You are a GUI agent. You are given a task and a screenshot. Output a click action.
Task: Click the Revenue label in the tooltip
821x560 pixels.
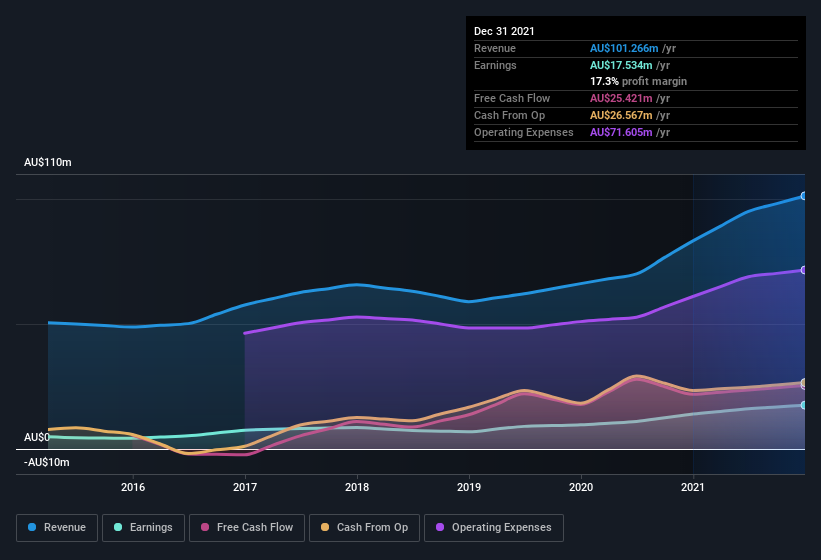tap(495, 48)
